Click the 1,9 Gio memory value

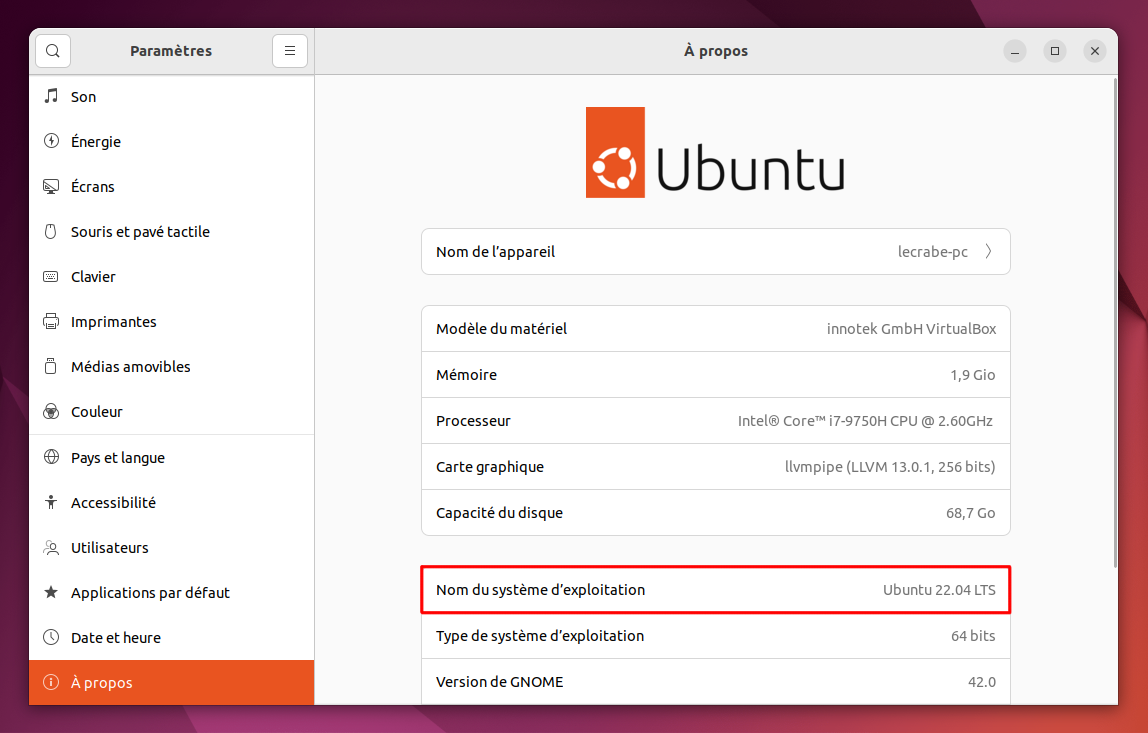972,375
